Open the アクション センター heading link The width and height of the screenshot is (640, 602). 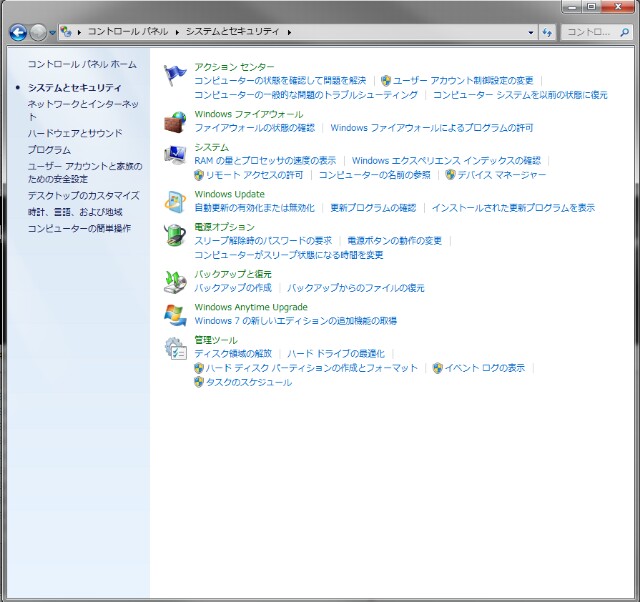click(234, 67)
